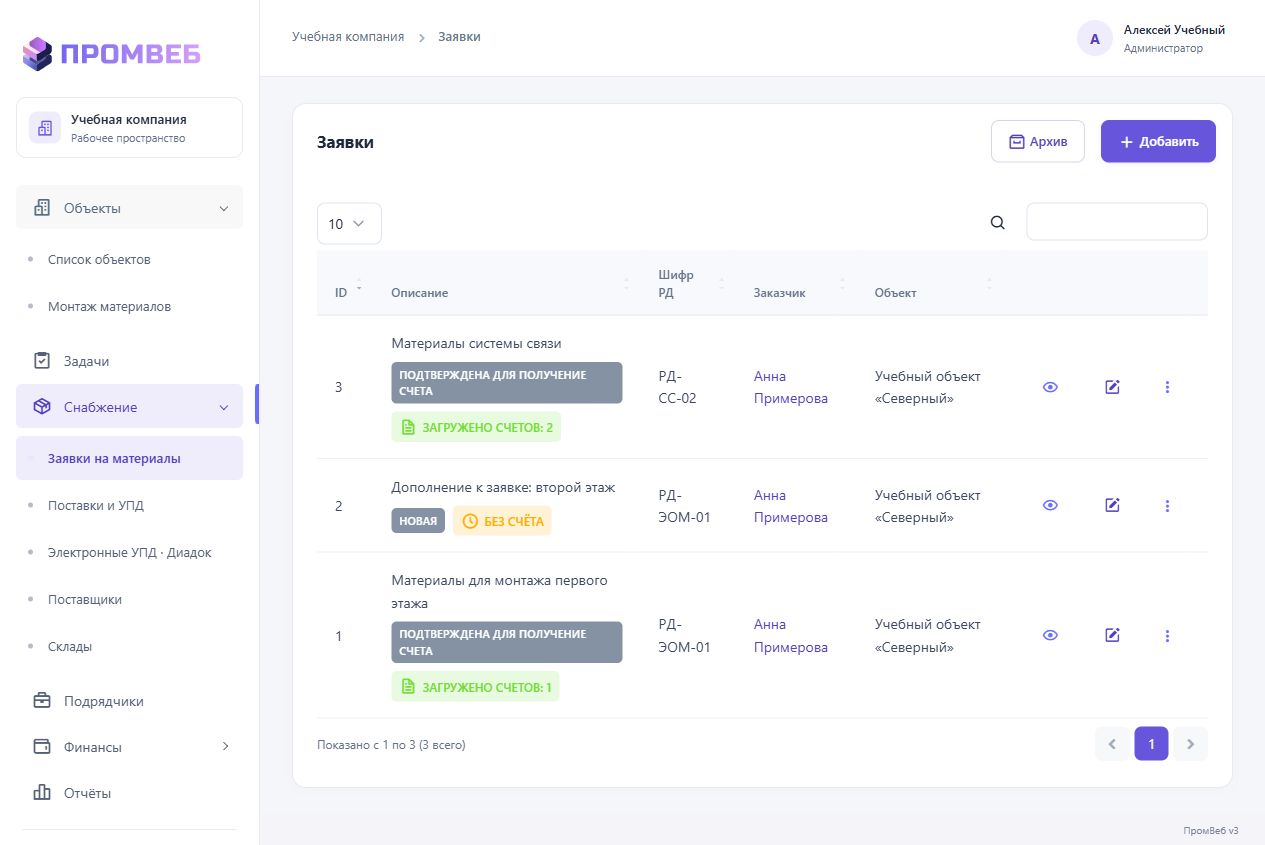Focus the search input field
1265x845 pixels.
(x=1117, y=222)
